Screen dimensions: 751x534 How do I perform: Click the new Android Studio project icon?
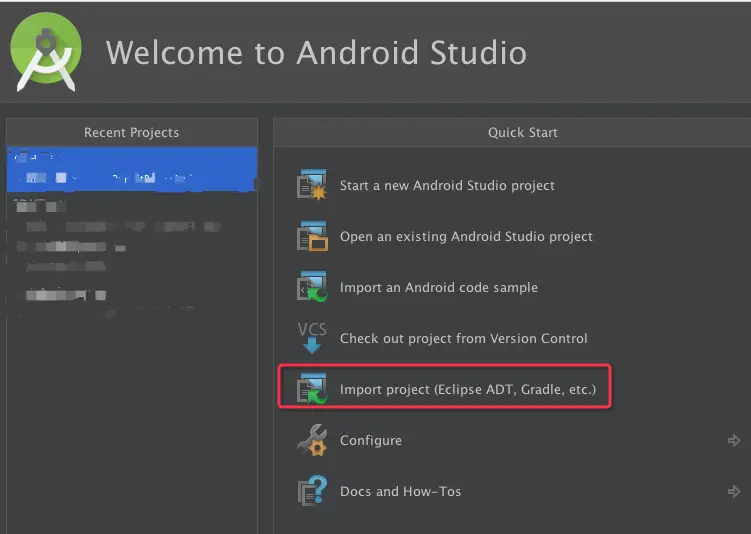click(x=312, y=185)
